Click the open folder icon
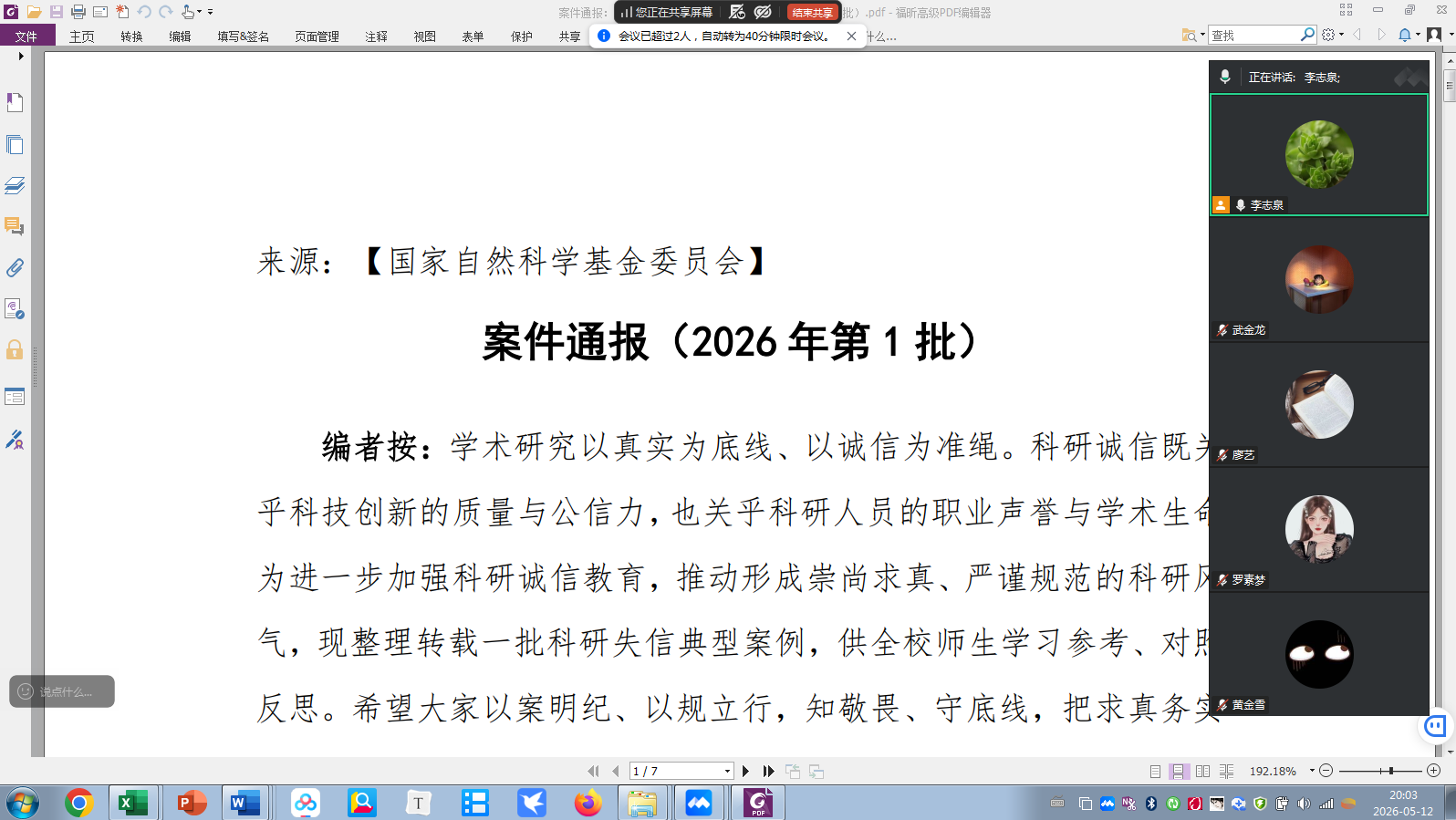The height and width of the screenshot is (820, 1456). pyautogui.click(x=34, y=12)
